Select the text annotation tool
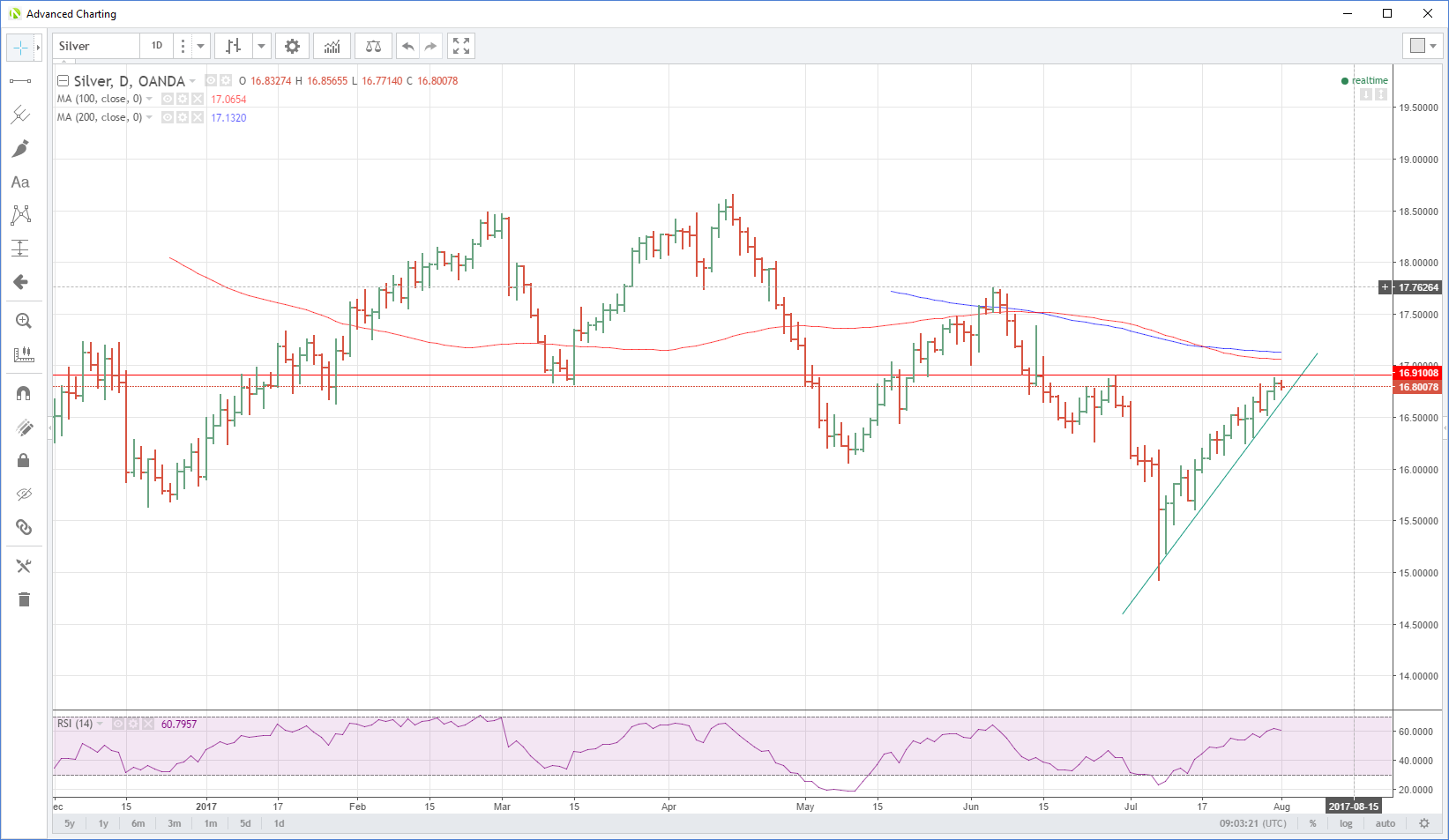This screenshot has height=840, width=1449. click(x=20, y=182)
